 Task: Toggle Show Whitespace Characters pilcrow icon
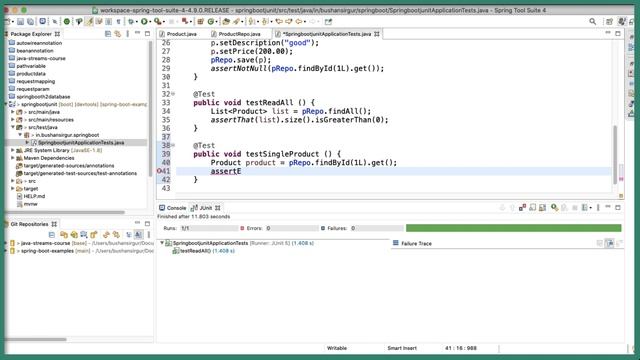pyautogui.click(x=118, y=21)
